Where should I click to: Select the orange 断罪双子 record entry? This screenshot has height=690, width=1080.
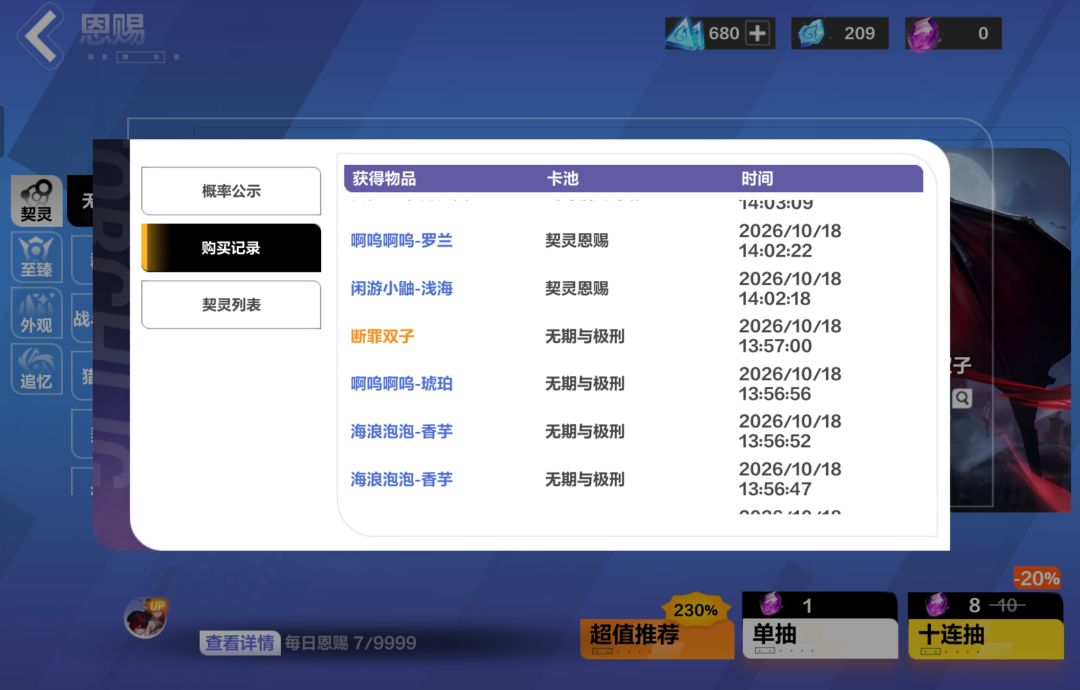pos(382,336)
